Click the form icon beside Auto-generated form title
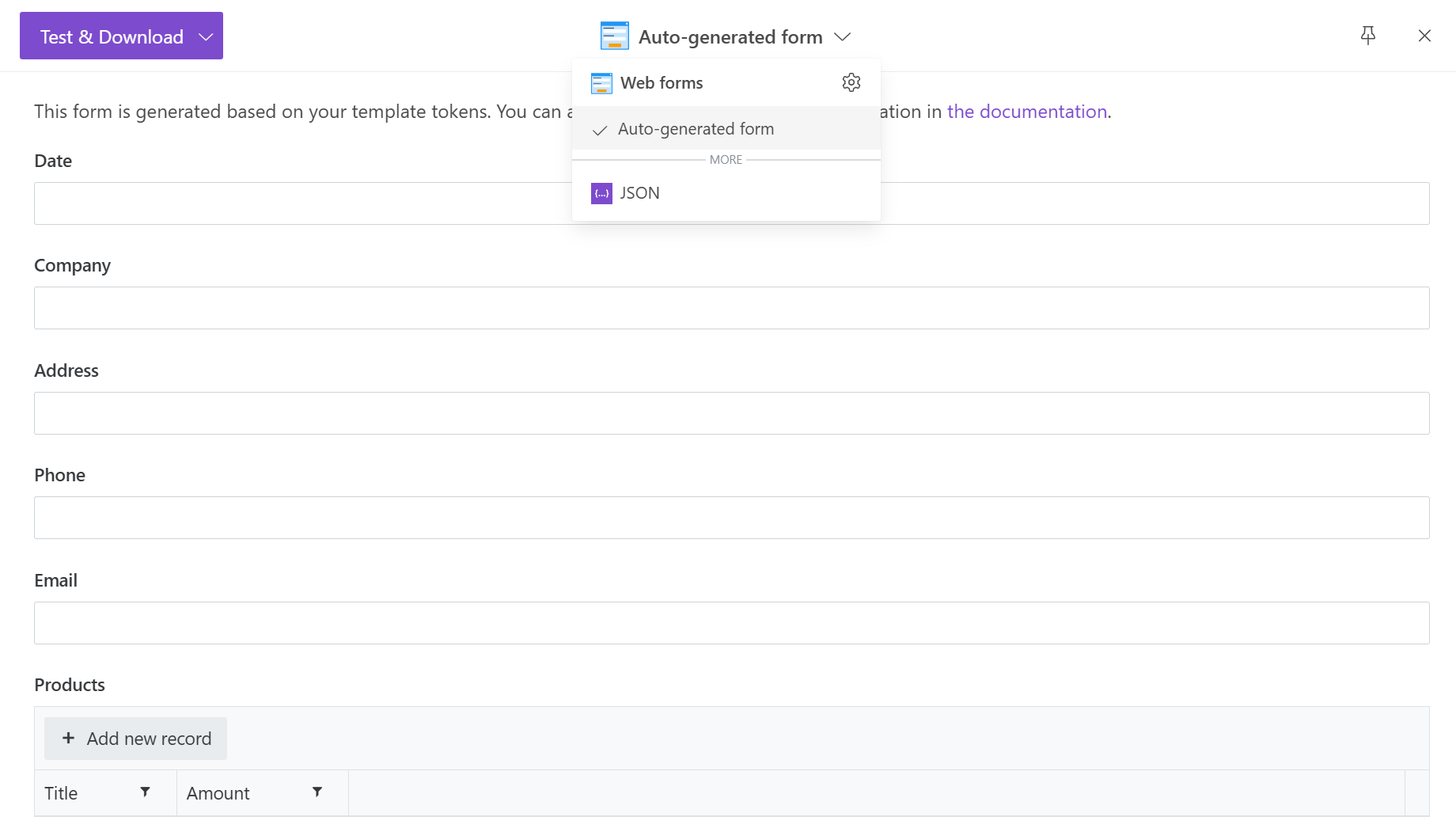Screen dimensions: 1456x832 615,36
